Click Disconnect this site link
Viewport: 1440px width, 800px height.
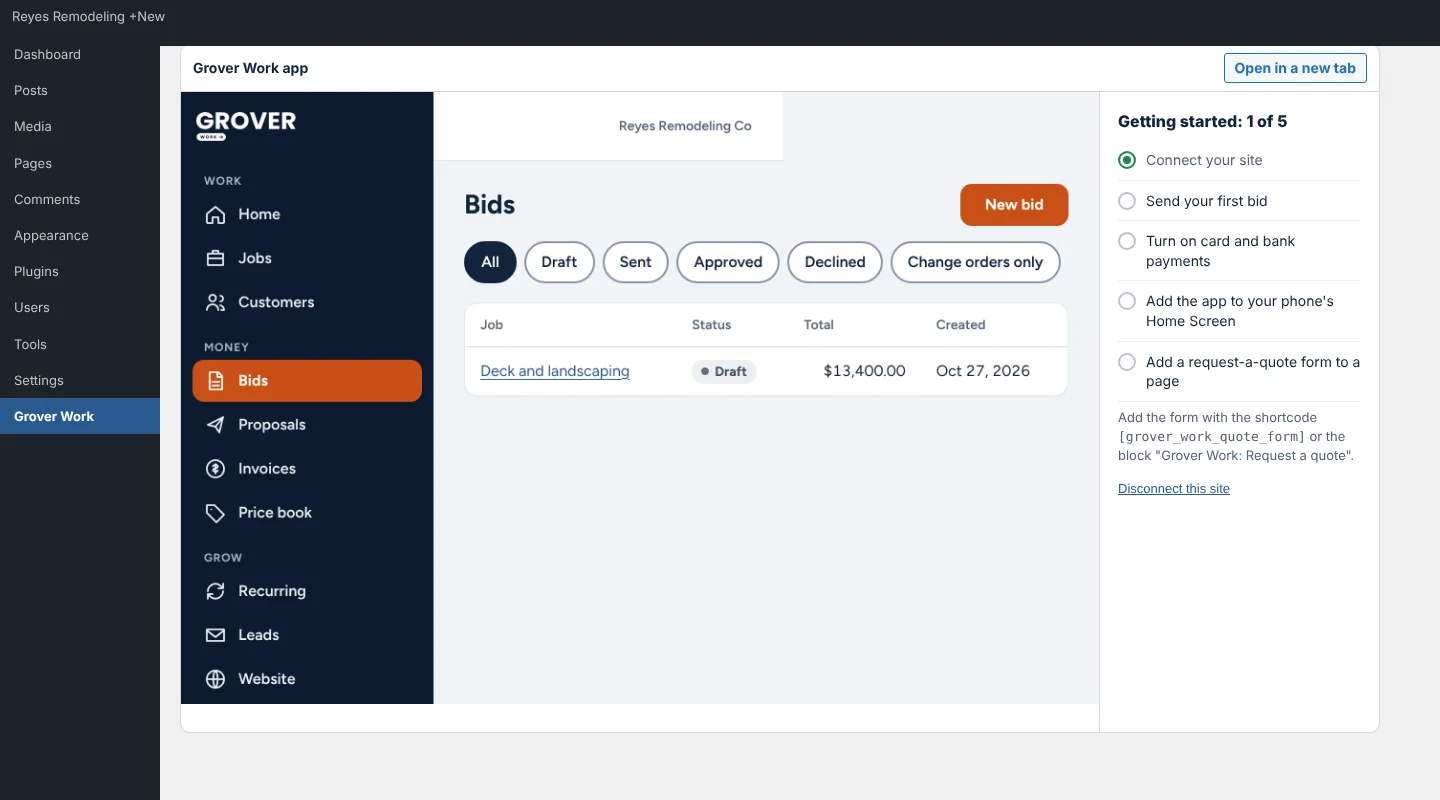(x=1174, y=489)
